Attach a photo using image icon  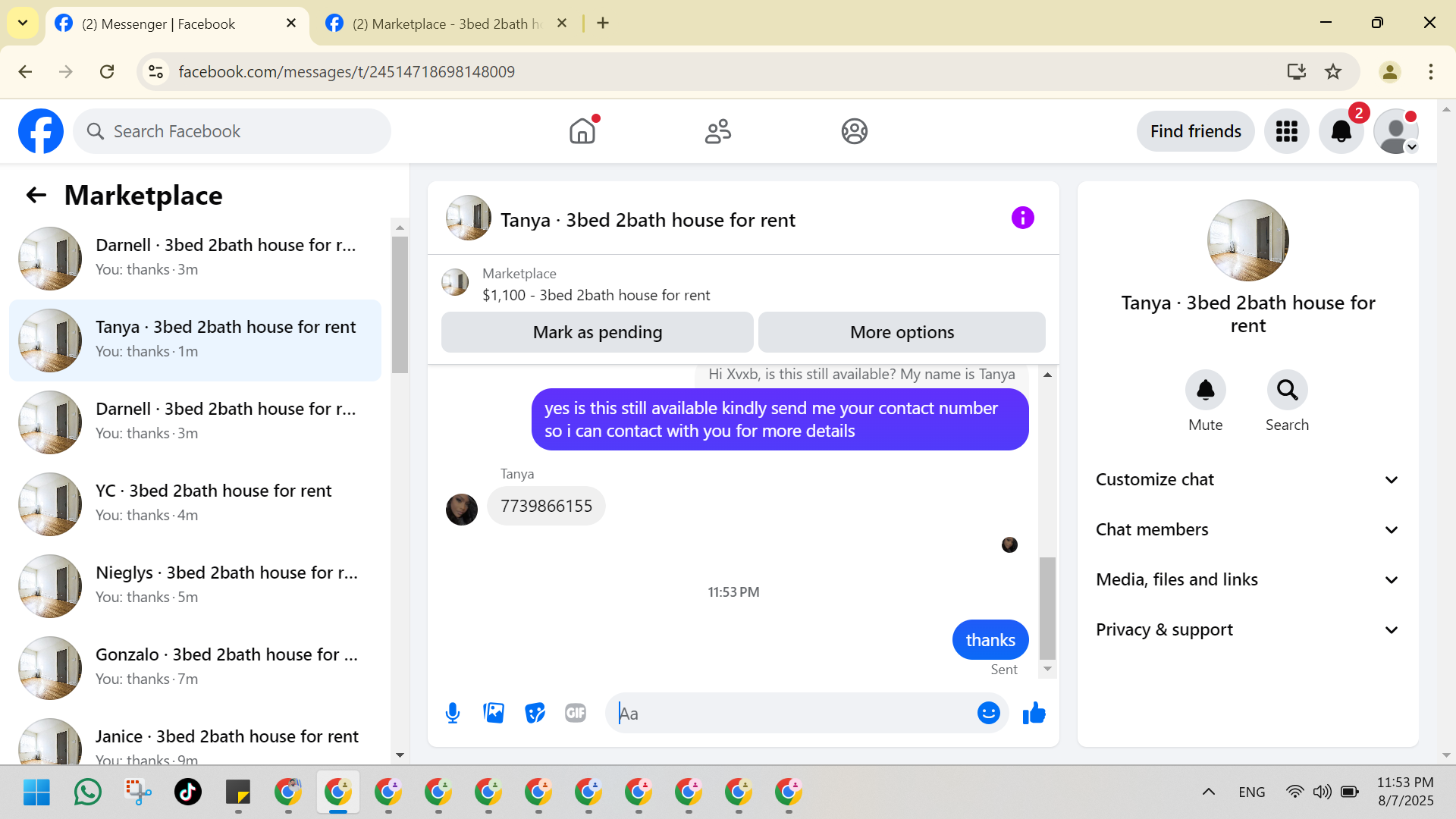coord(494,713)
